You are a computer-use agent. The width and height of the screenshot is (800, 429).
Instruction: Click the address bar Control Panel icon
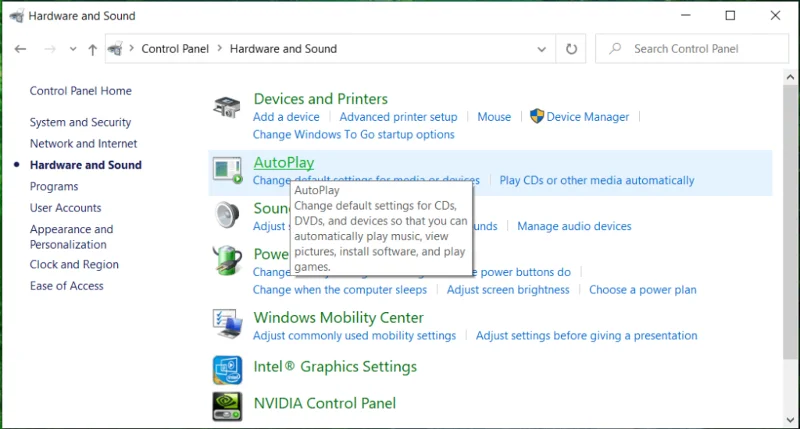click(115, 49)
